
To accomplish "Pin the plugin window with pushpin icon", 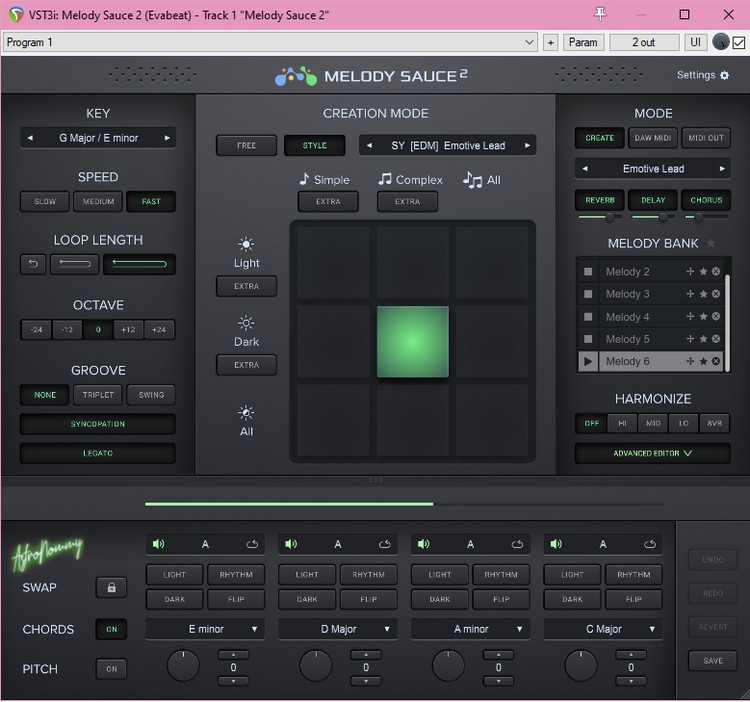I will (600, 14).
